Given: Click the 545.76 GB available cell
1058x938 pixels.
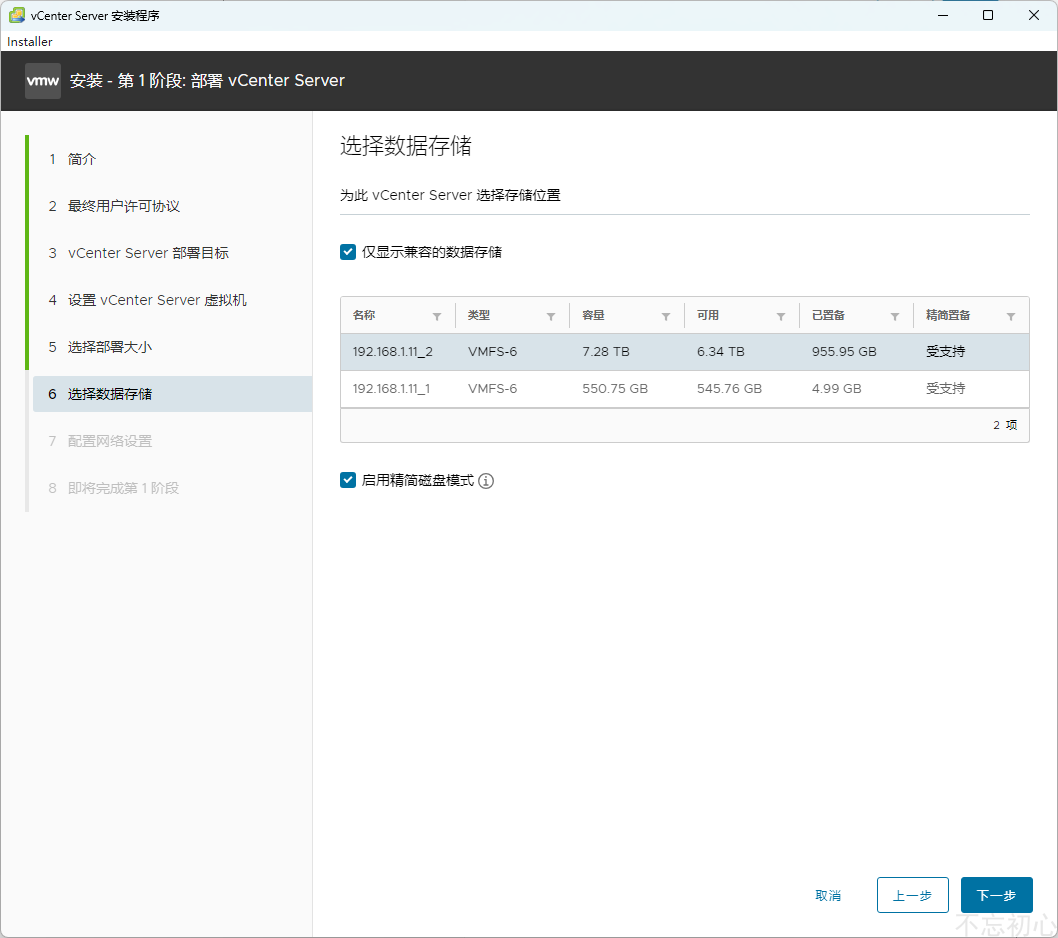Looking at the screenshot, I should (x=729, y=389).
